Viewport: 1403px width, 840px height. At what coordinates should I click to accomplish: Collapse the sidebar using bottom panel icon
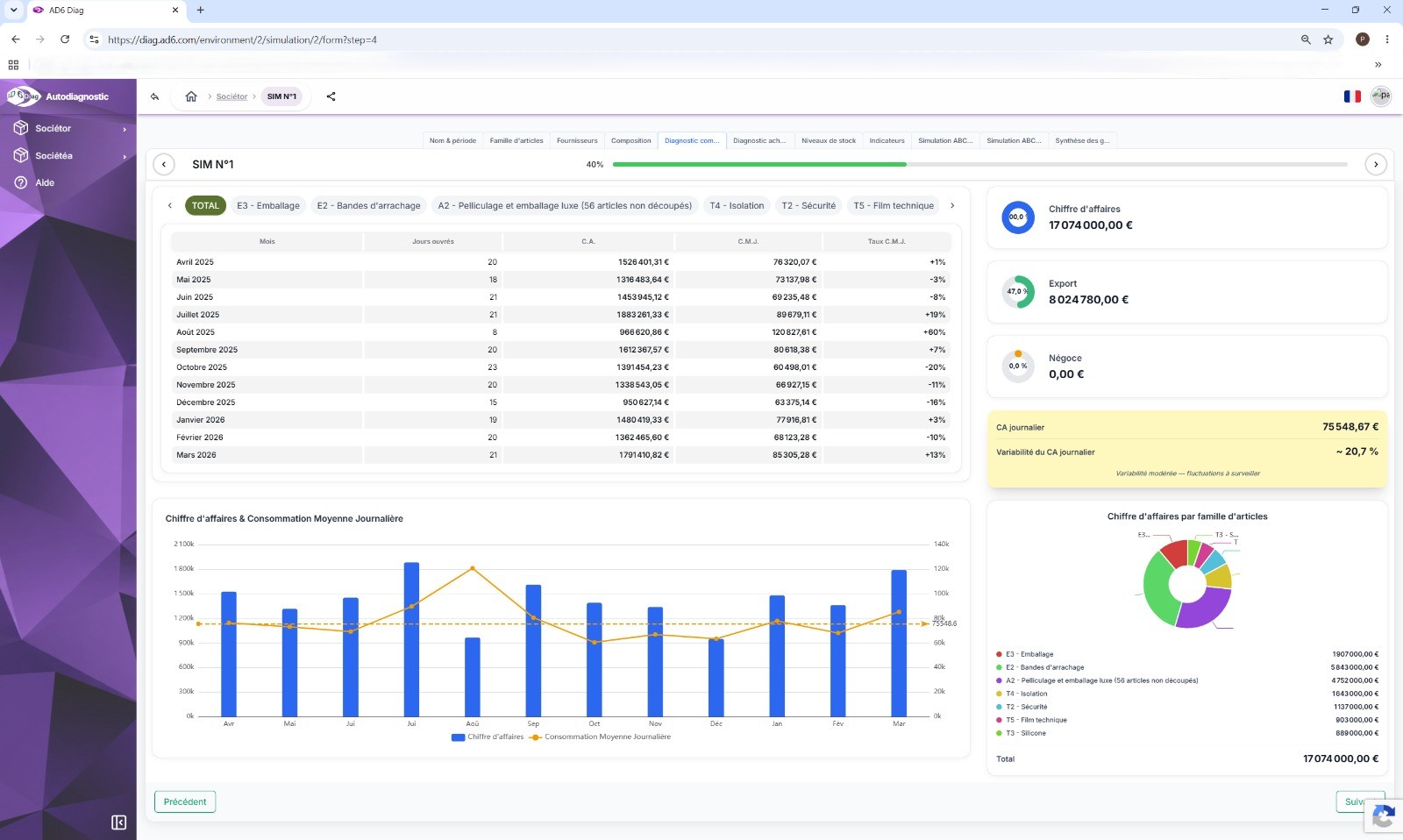pyautogui.click(x=119, y=822)
